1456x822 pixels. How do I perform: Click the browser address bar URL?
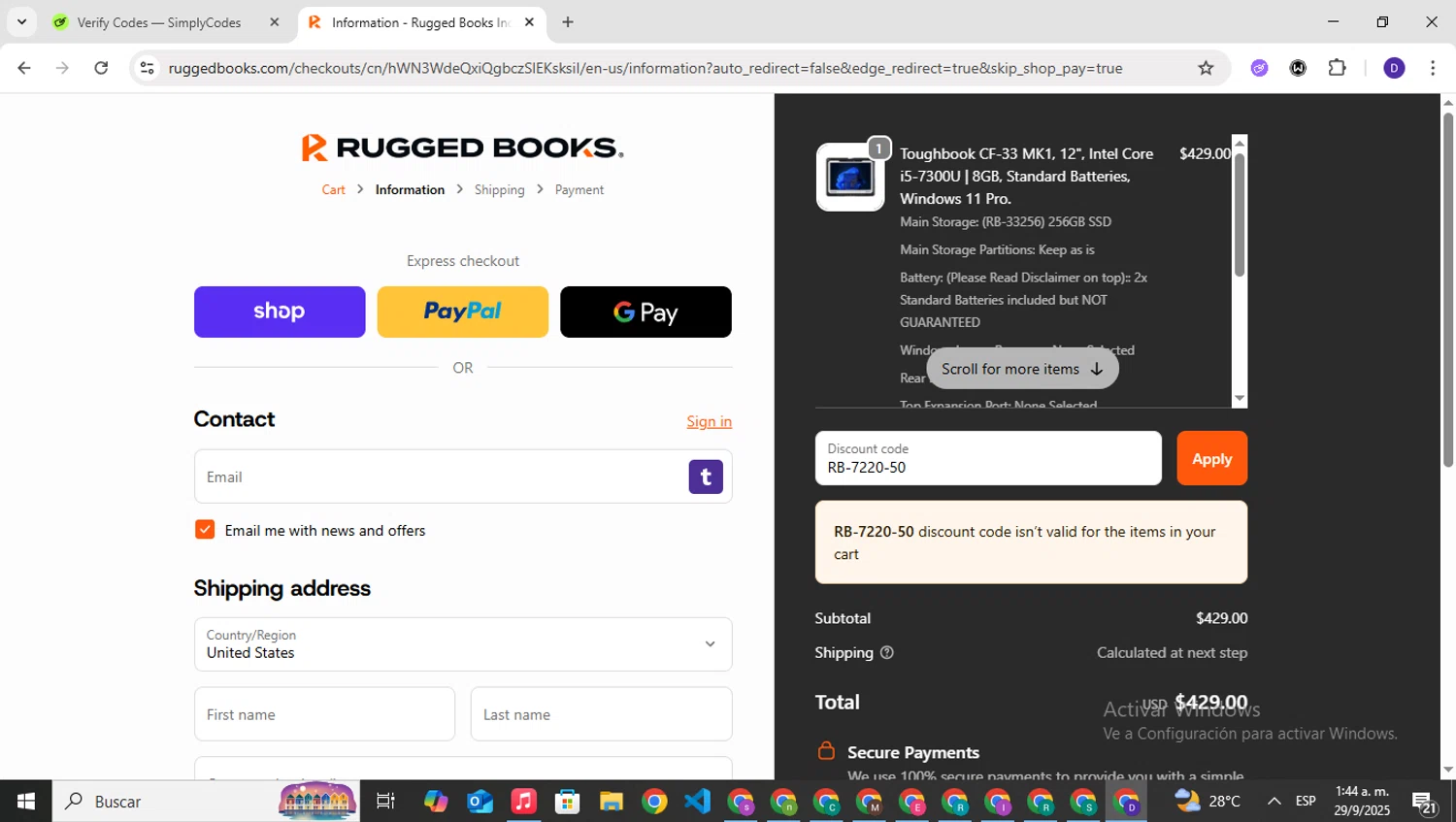pos(645,68)
